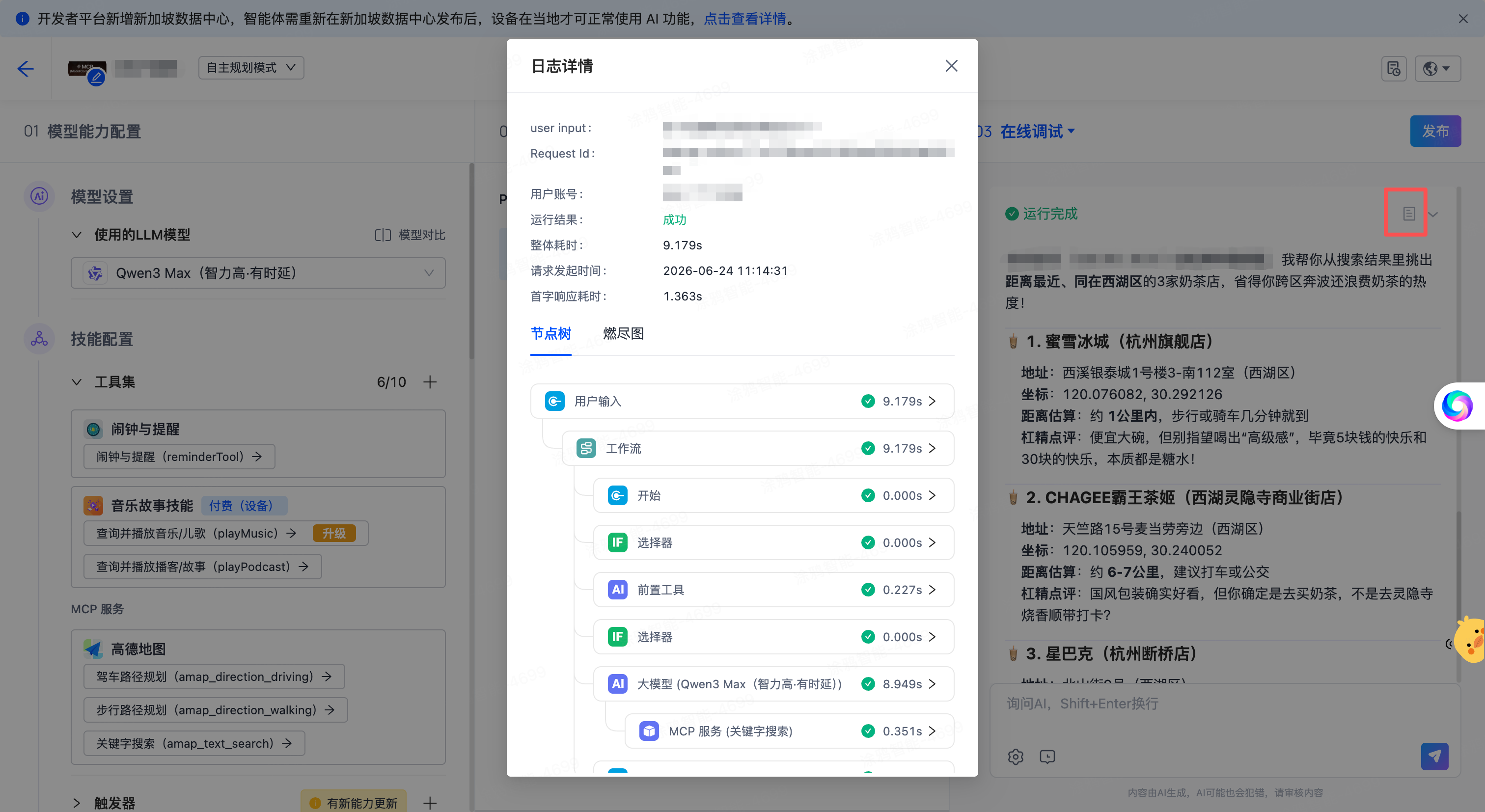Open the 前置工具 node details
The height and width of the screenshot is (812, 1485).
coord(773,590)
